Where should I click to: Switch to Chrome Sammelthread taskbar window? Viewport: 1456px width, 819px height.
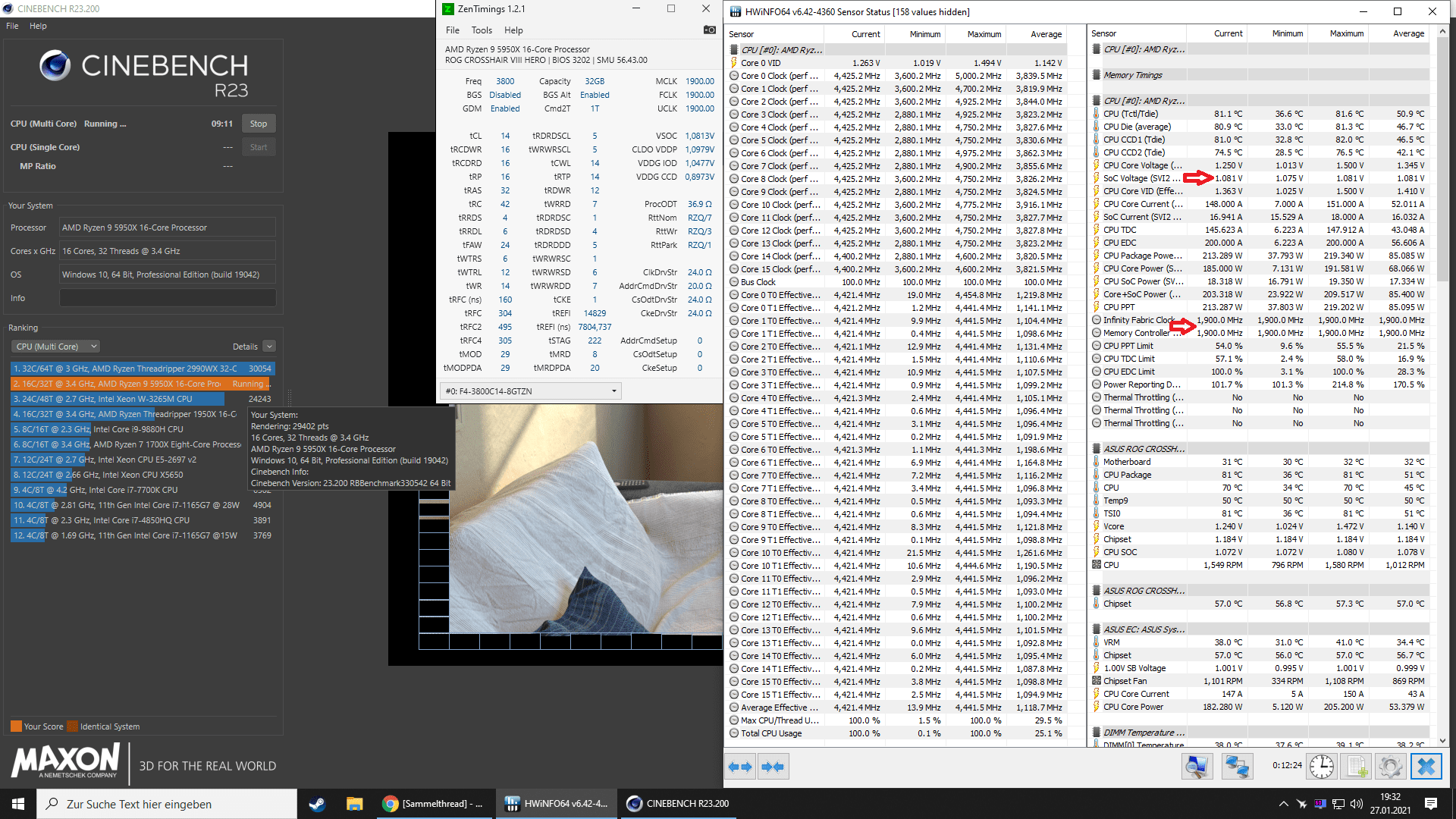coord(435,804)
